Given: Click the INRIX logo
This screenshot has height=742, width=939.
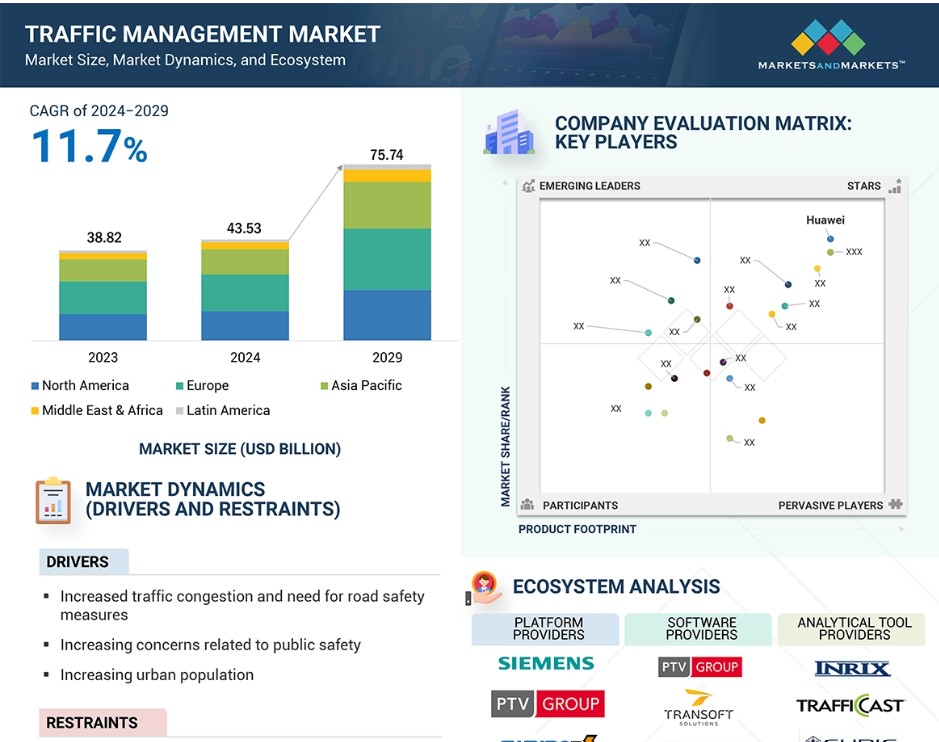Looking at the screenshot, I should [x=853, y=668].
